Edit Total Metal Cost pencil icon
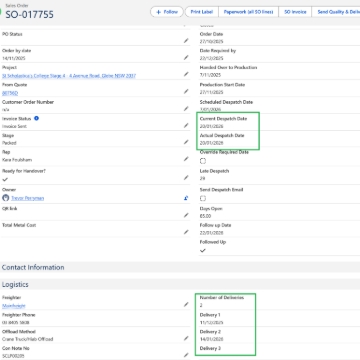 click(x=186, y=232)
